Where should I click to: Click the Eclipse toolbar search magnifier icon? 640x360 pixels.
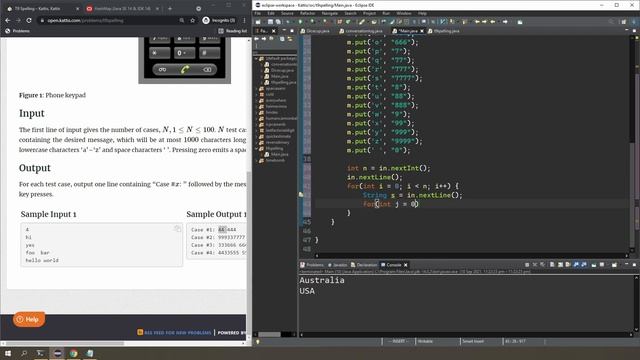pos(611,22)
